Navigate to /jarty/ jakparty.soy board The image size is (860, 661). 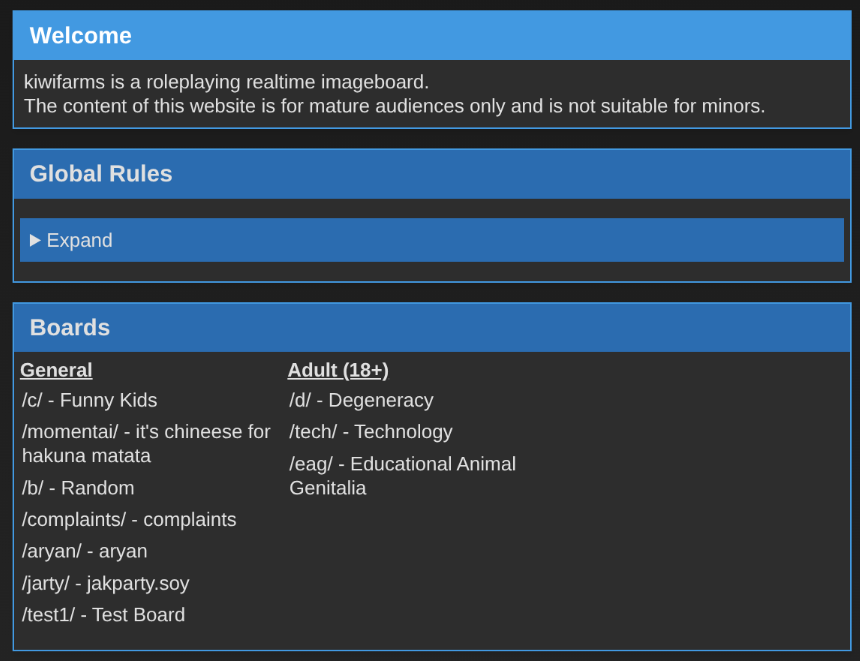[106, 584]
